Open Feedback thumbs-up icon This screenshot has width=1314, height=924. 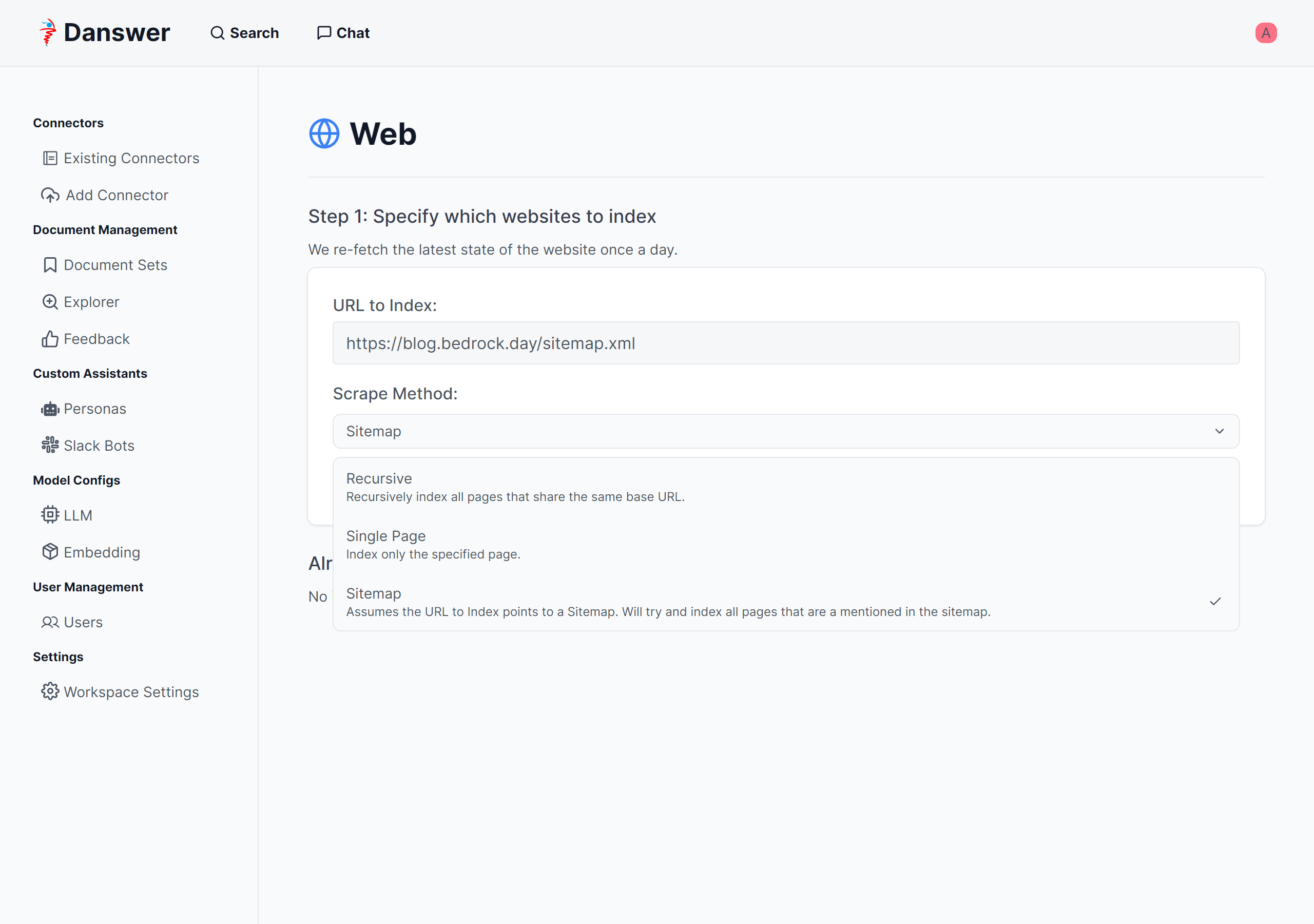click(50, 339)
